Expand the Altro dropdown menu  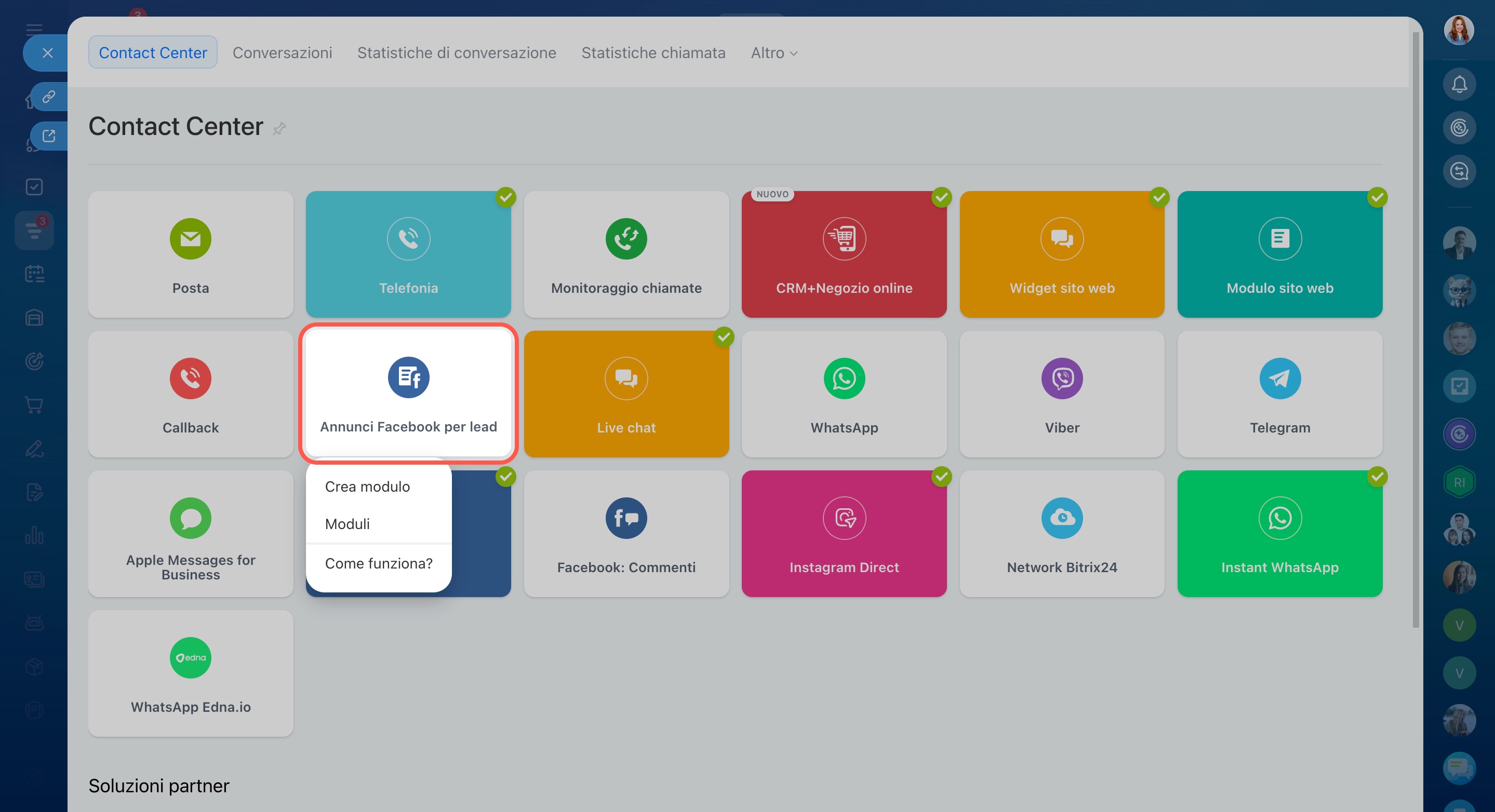pos(773,53)
